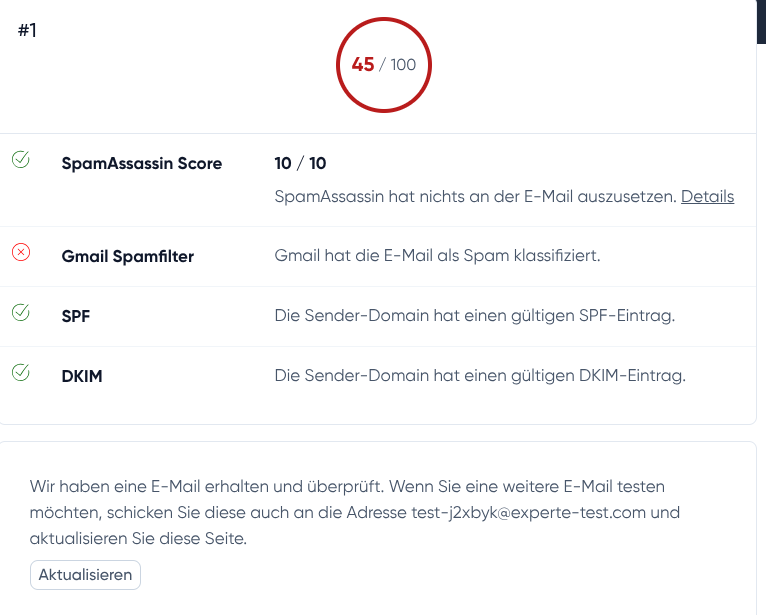Click the green check icon beside SpamAssassin Score
This screenshot has width=766, height=615.
coord(20,160)
